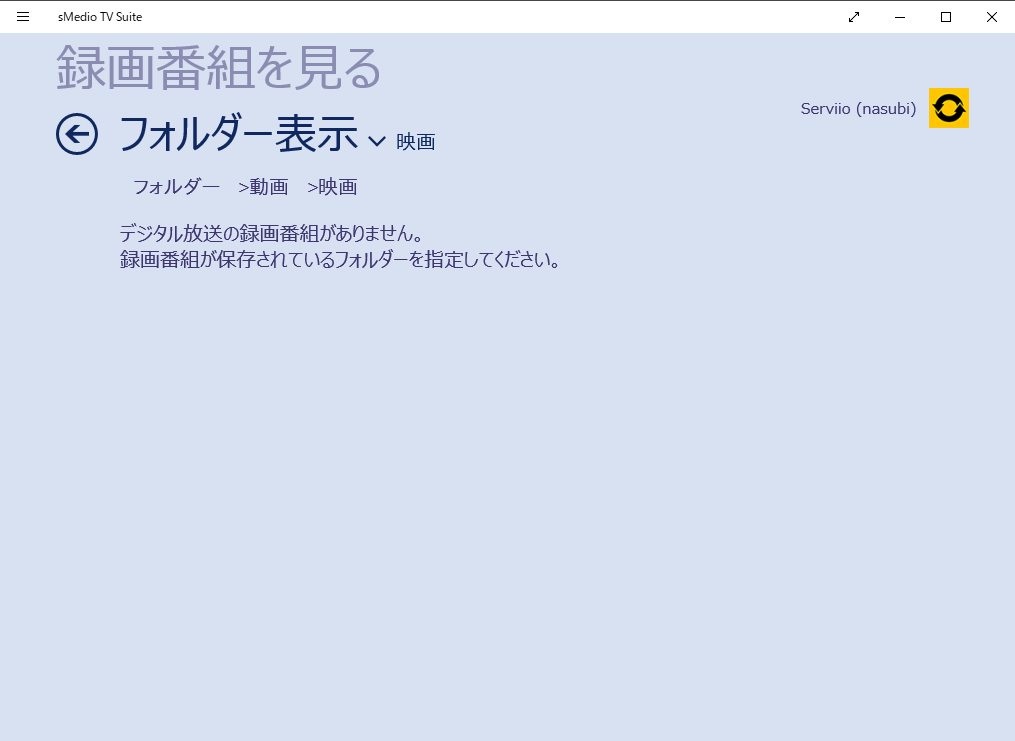Click the デジタル放送の録画番組がありません message
This screenshot has width=1015, height=741.
pyautogui.click(x=272, y=234)
